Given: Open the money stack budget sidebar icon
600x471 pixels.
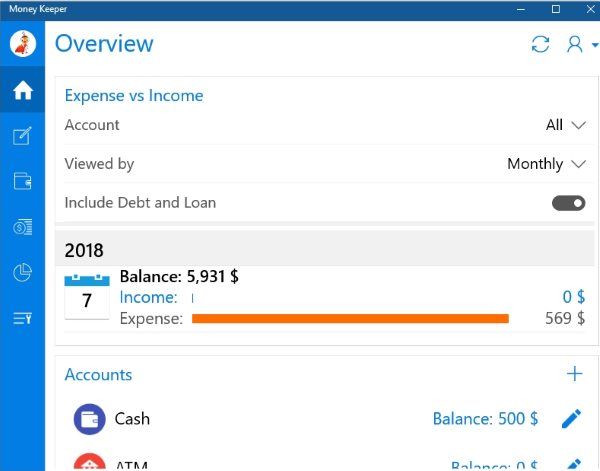Looking at the screenshot, I should [x=23, y=227].
